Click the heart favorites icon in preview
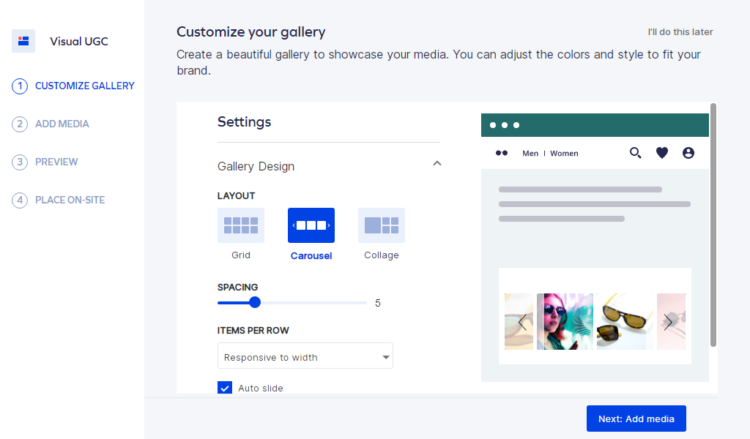Screen dimensions: 750x439 coord(662,153)
